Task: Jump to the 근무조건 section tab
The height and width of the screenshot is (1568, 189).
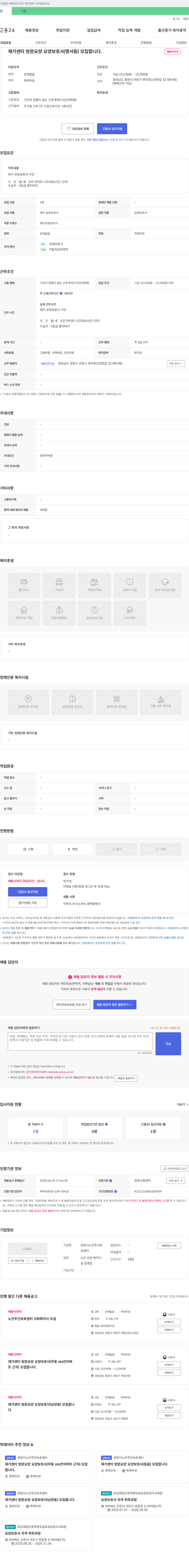Action: [41, 43]
